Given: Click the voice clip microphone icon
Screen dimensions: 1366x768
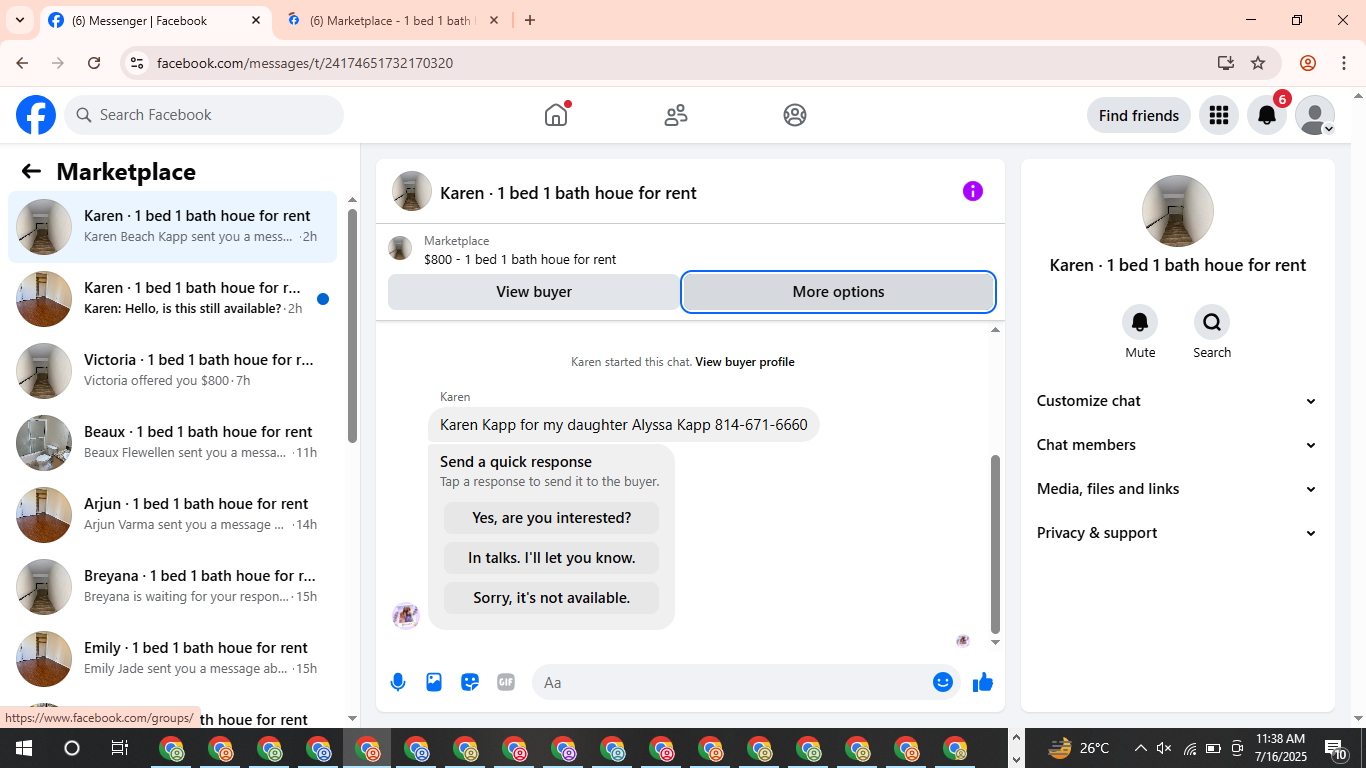Looking at the screenshot, I should point(398,682).
